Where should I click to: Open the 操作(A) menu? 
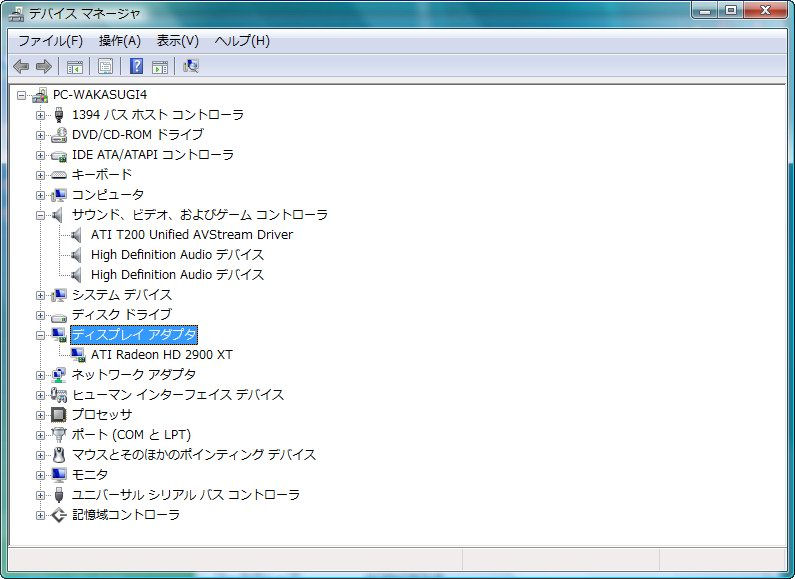pos(119,41)
